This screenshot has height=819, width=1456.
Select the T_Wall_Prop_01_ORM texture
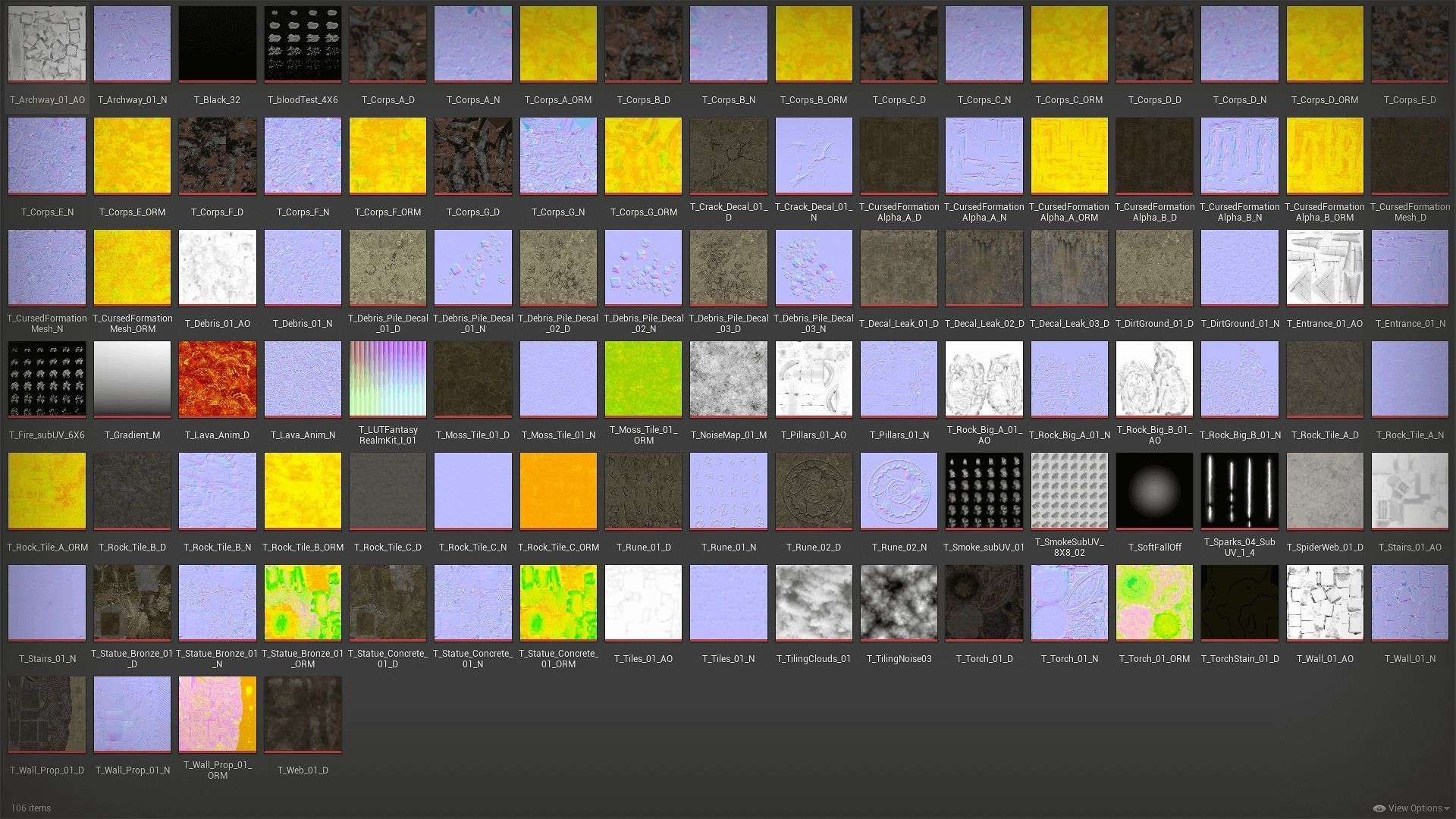[x=218, y=714]
